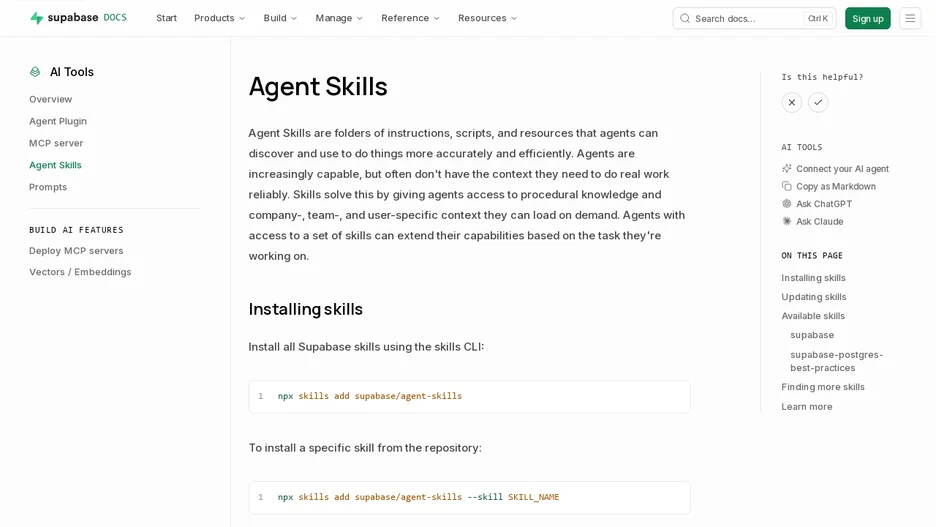Viewport: 936px width, 527px height.
Task: Click the --skill SKILL_NAME code block
Action: pyautogui.click(x=469, y=497)
